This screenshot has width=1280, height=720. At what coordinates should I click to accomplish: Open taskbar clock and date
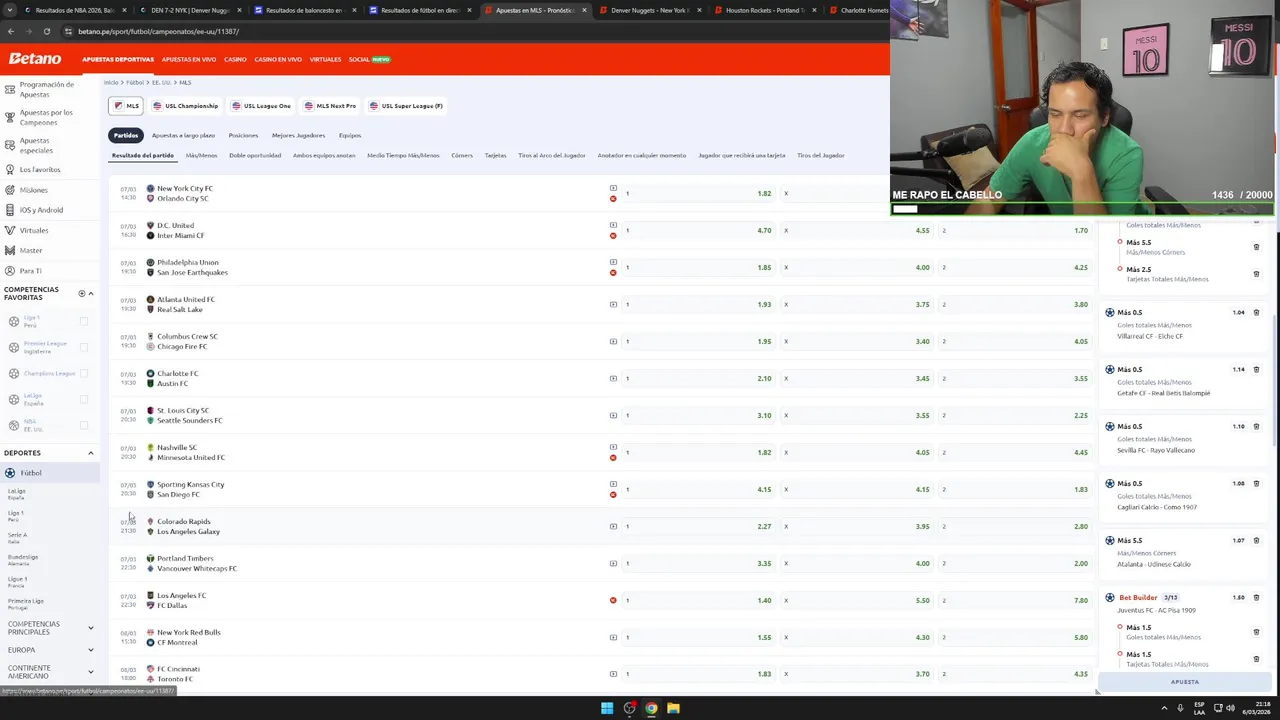click(x=1256, y=708)
